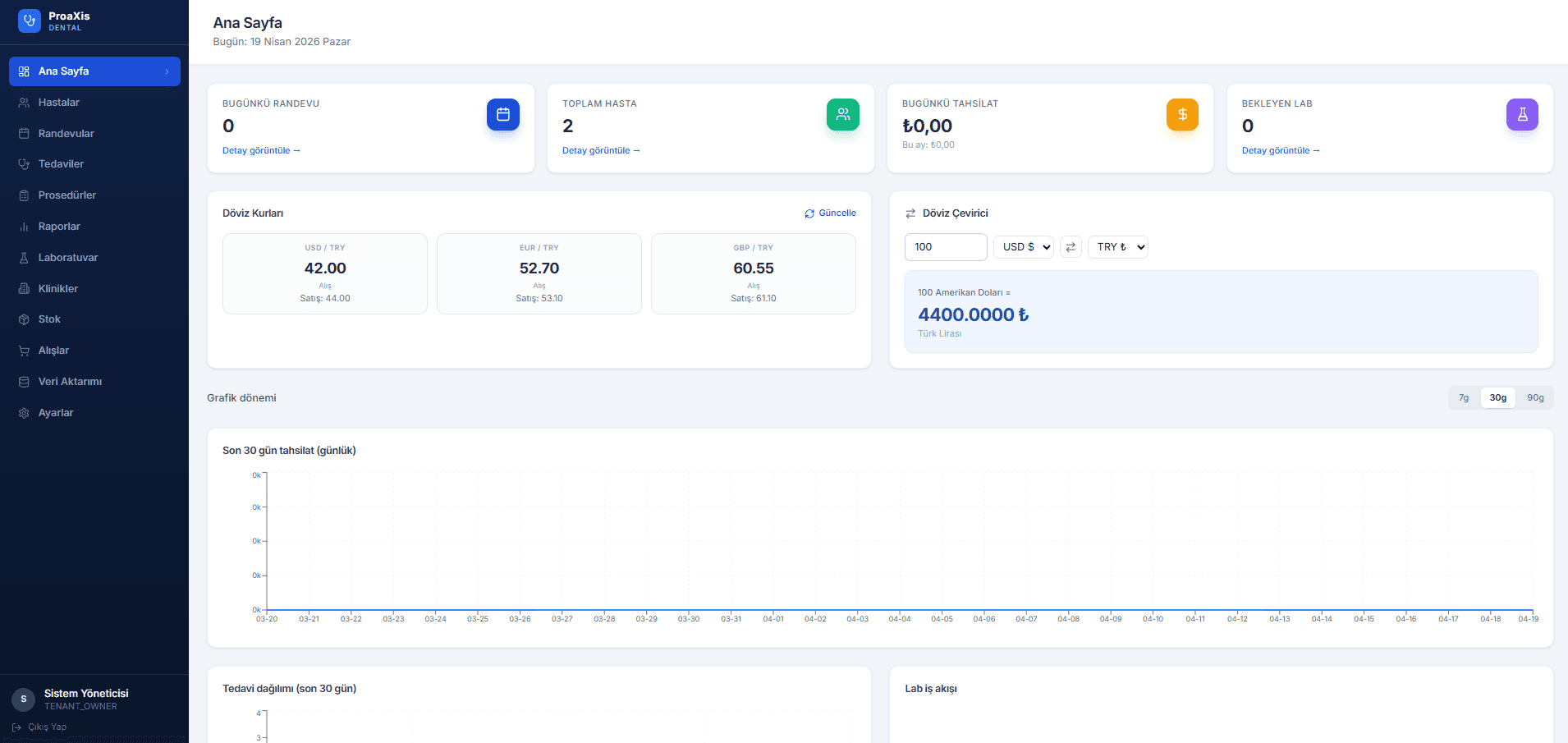Viewport: 1568px width, 743px height.
Task: Open Detay görüntüle under Bekleyen Lab
Action: pos(1281,151)
